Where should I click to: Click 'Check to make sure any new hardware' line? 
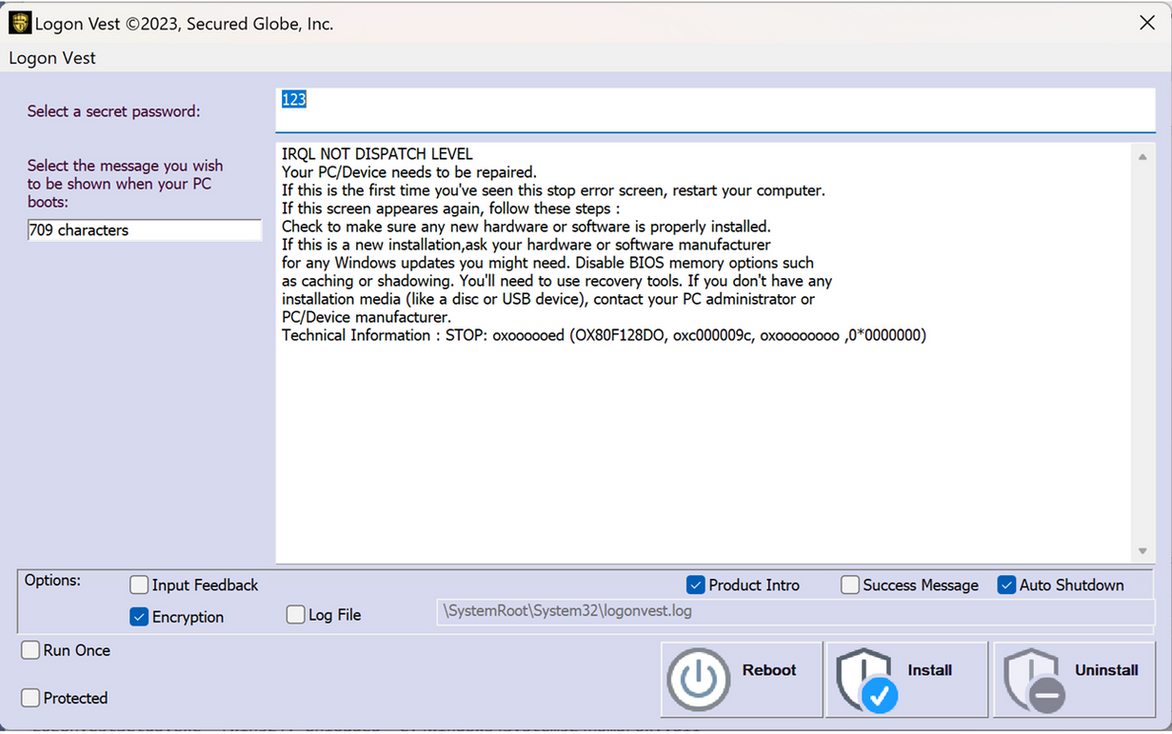[x=525, y=226]
